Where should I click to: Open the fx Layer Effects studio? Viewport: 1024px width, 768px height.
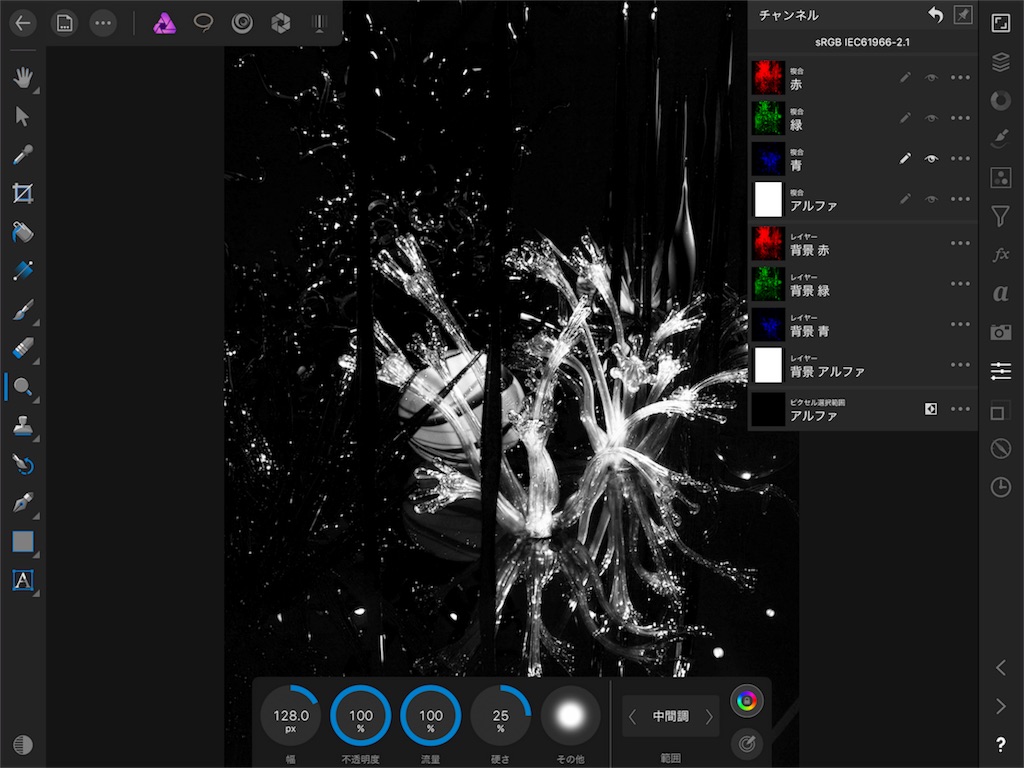point(1000,255)
